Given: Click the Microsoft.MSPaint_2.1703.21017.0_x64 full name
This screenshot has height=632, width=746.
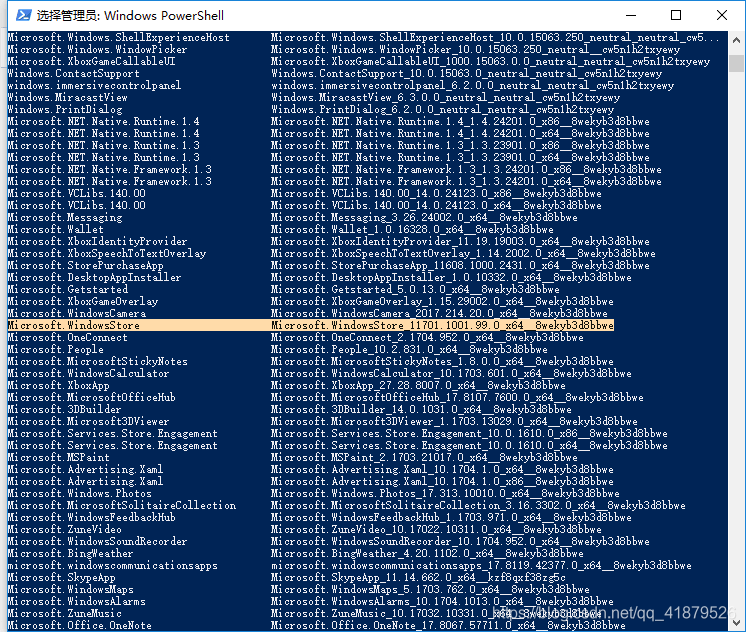Looking at the screenshot, I should coord(424,457).
